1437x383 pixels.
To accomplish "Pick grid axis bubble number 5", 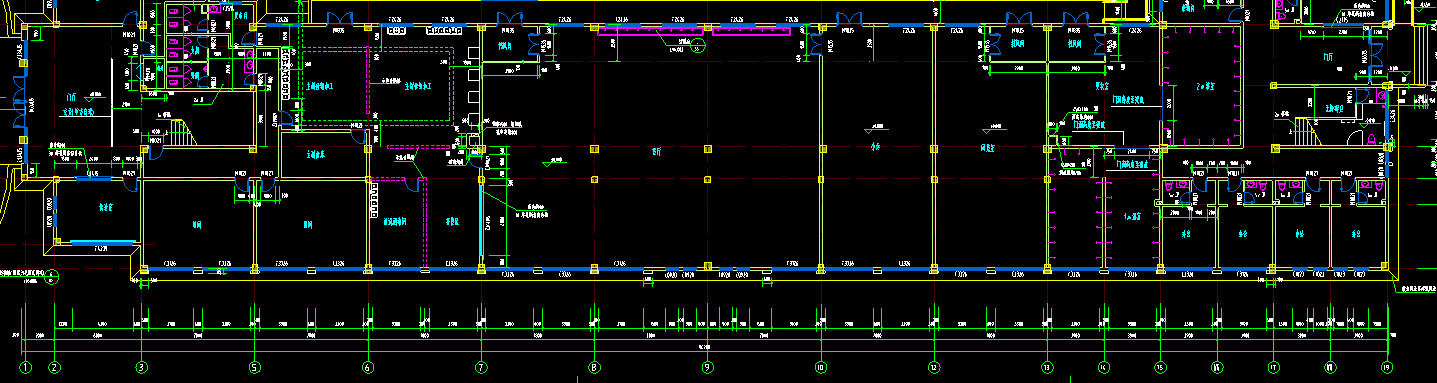I will coord(254,367).
